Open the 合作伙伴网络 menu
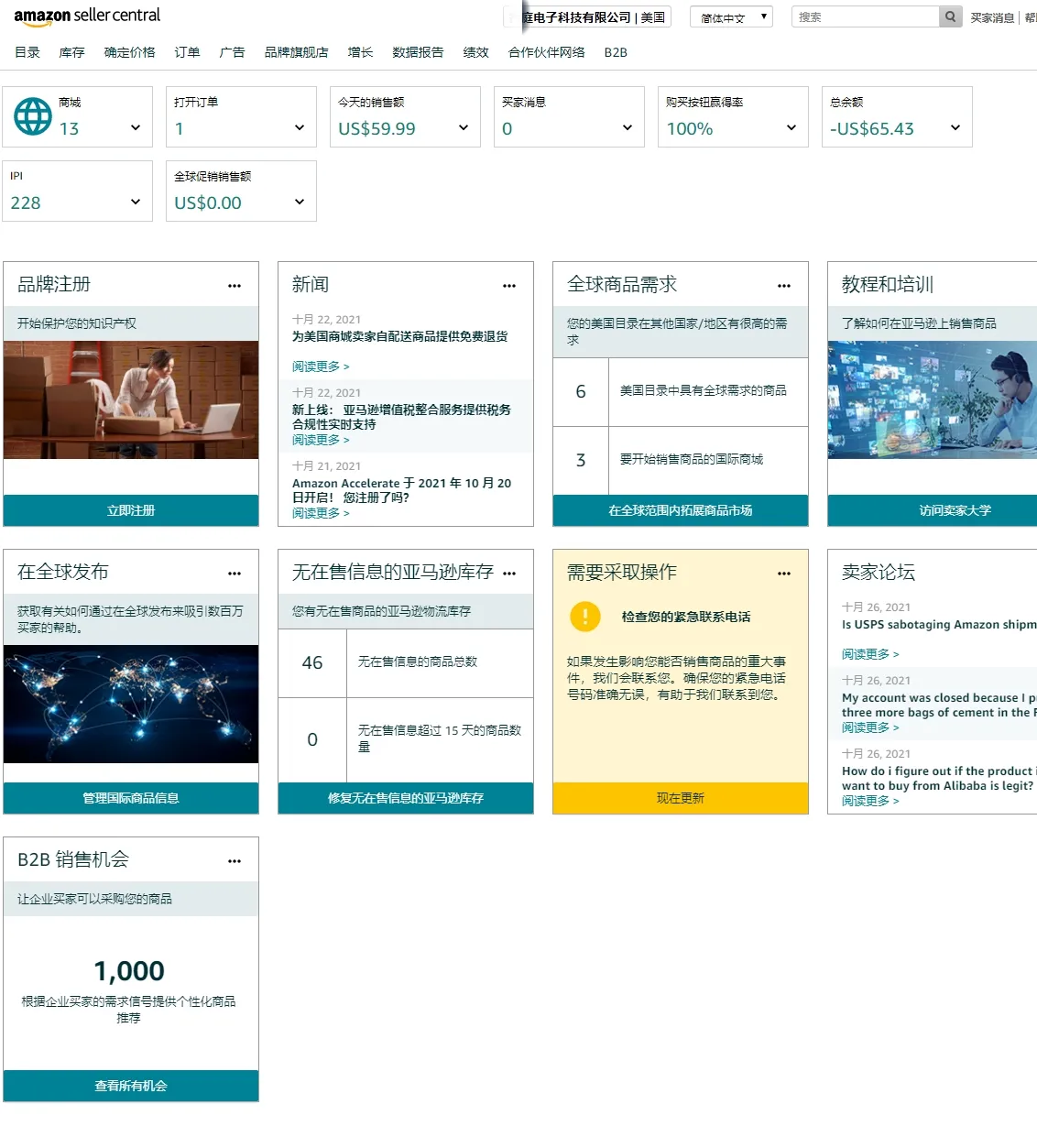 coord(547,52)
